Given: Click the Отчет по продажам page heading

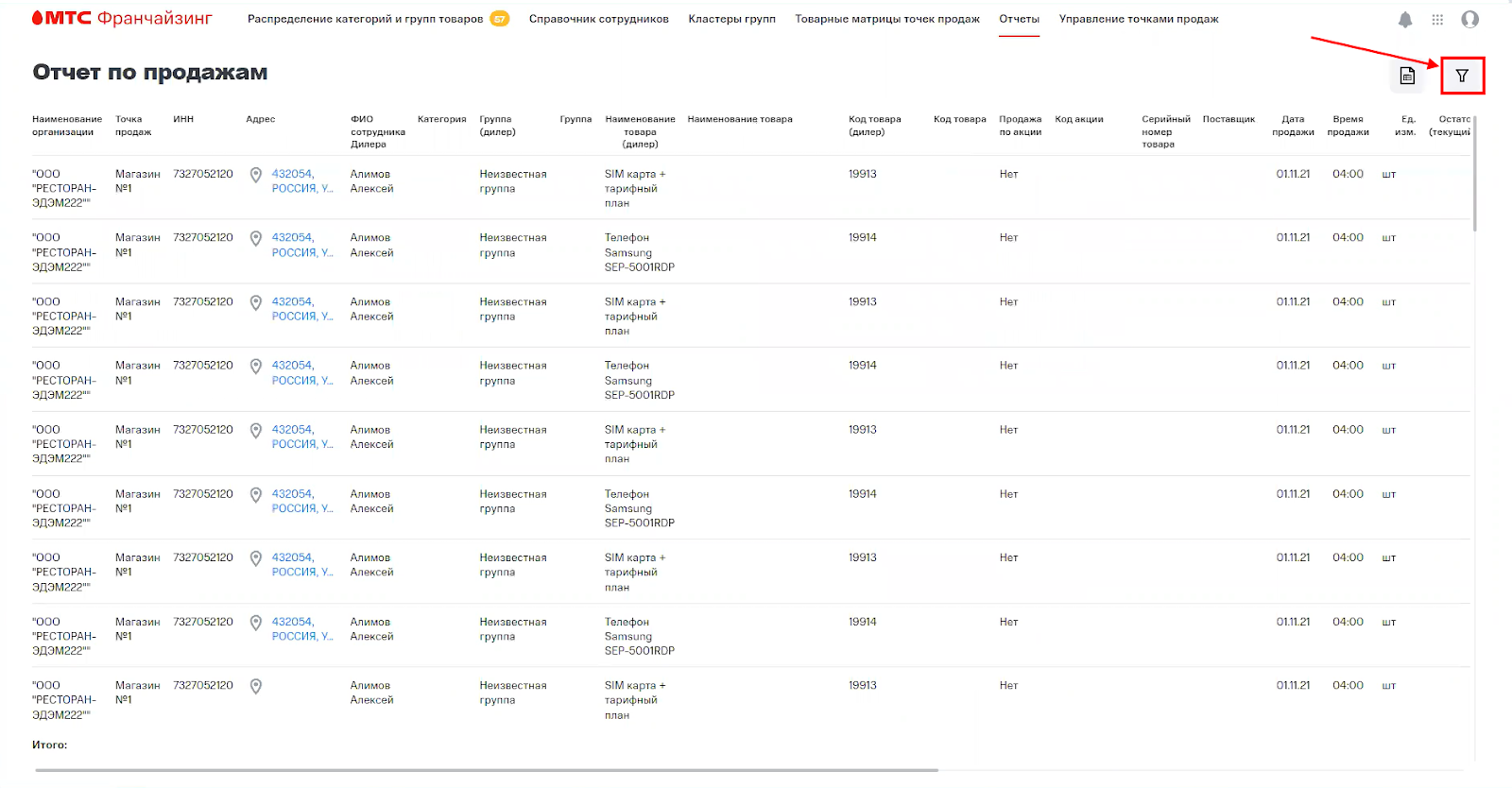Looking at the screenshot, I should point(150,72).
